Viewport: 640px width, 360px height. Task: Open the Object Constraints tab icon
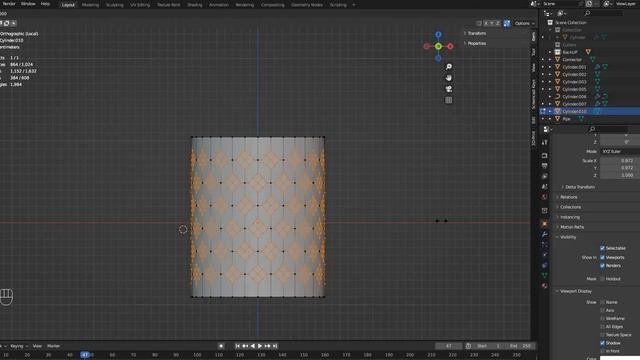[544, 265]
